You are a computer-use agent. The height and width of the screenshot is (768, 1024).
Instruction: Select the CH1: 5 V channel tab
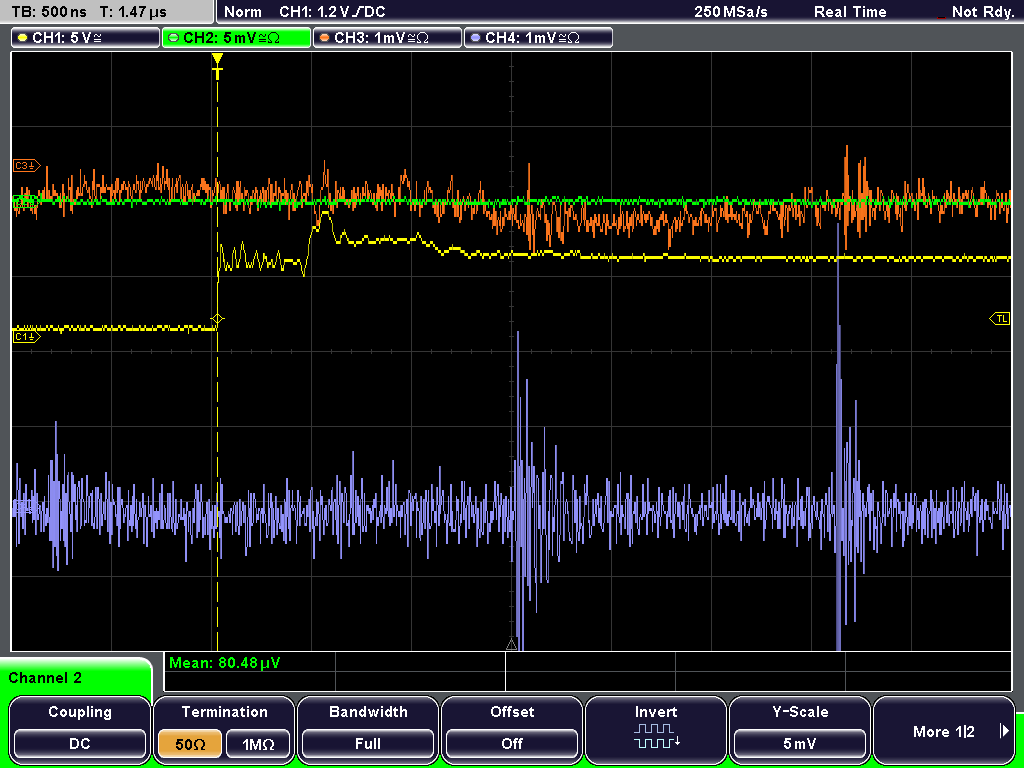pos(86,38)
